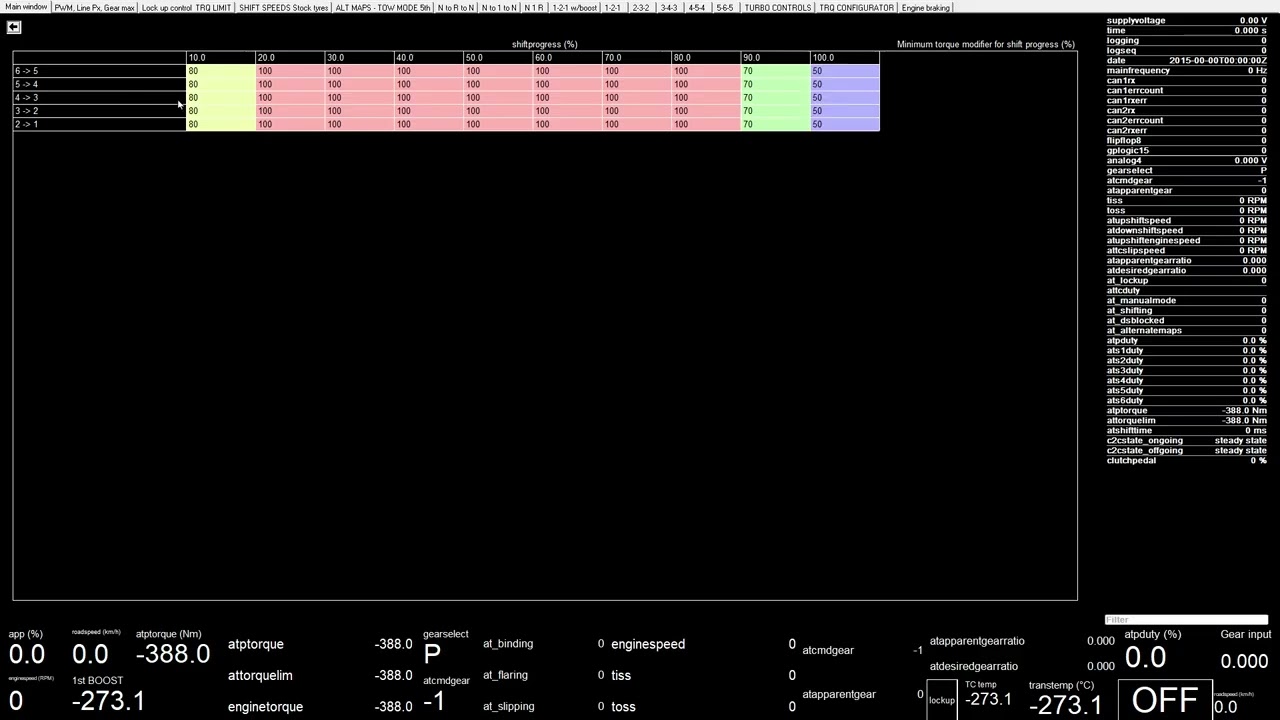Click the 10.0 column header

point(220,58)
